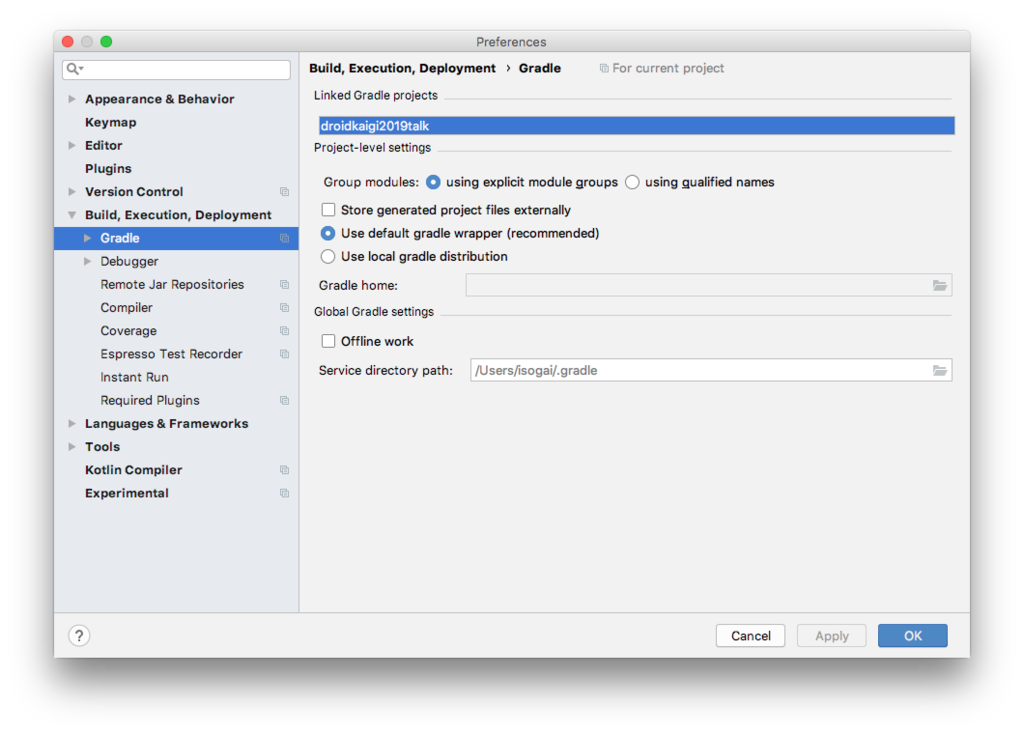Open Compiler settings page
The width and height of the screenshot is (1024, 735).
click(126, 307)
